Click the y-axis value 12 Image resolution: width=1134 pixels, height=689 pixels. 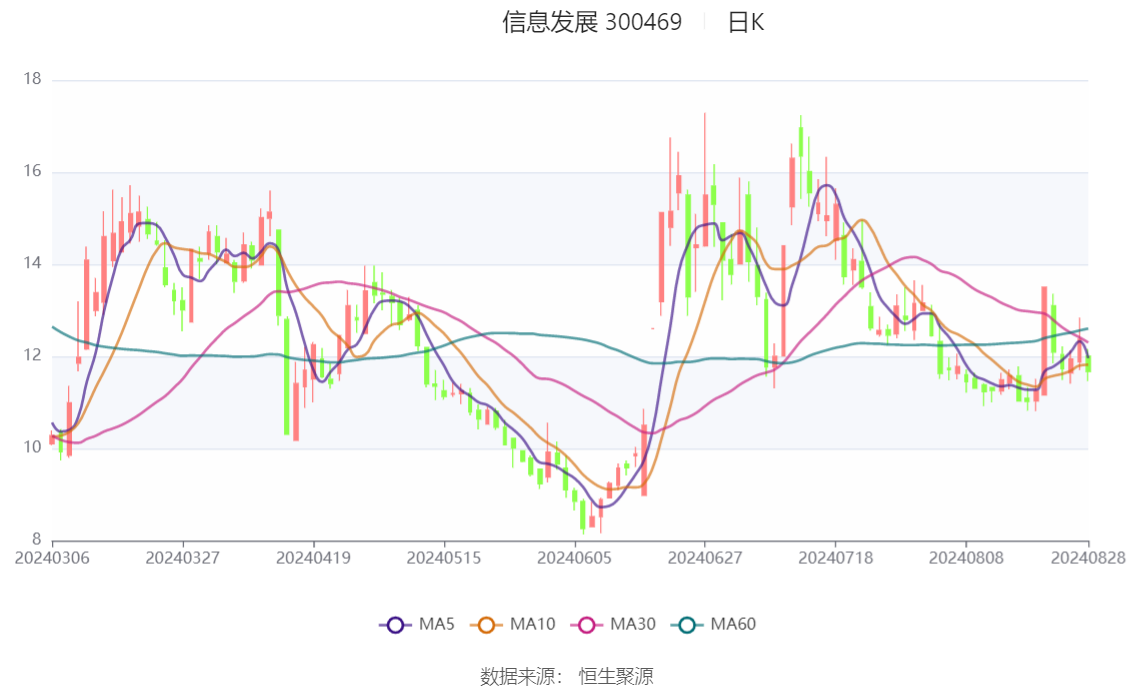point(33,355)
